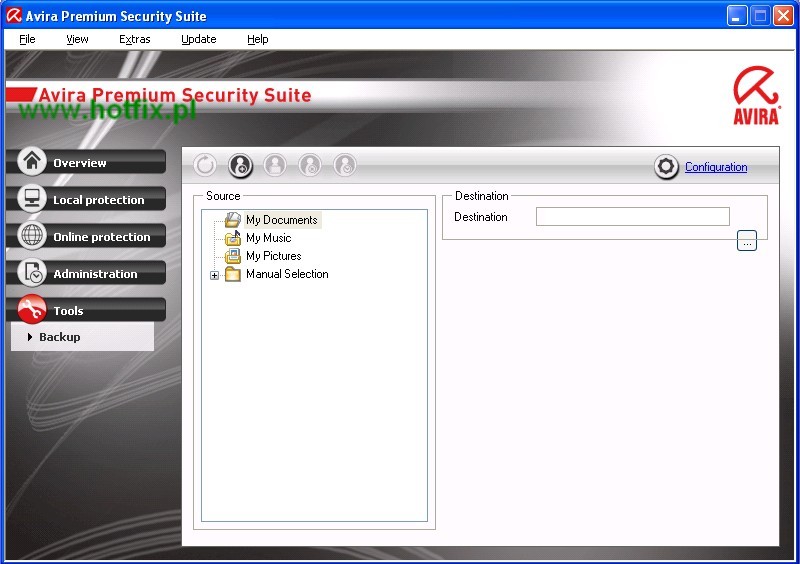Open the File menu

pyautogui.click(x=27, y=39)
